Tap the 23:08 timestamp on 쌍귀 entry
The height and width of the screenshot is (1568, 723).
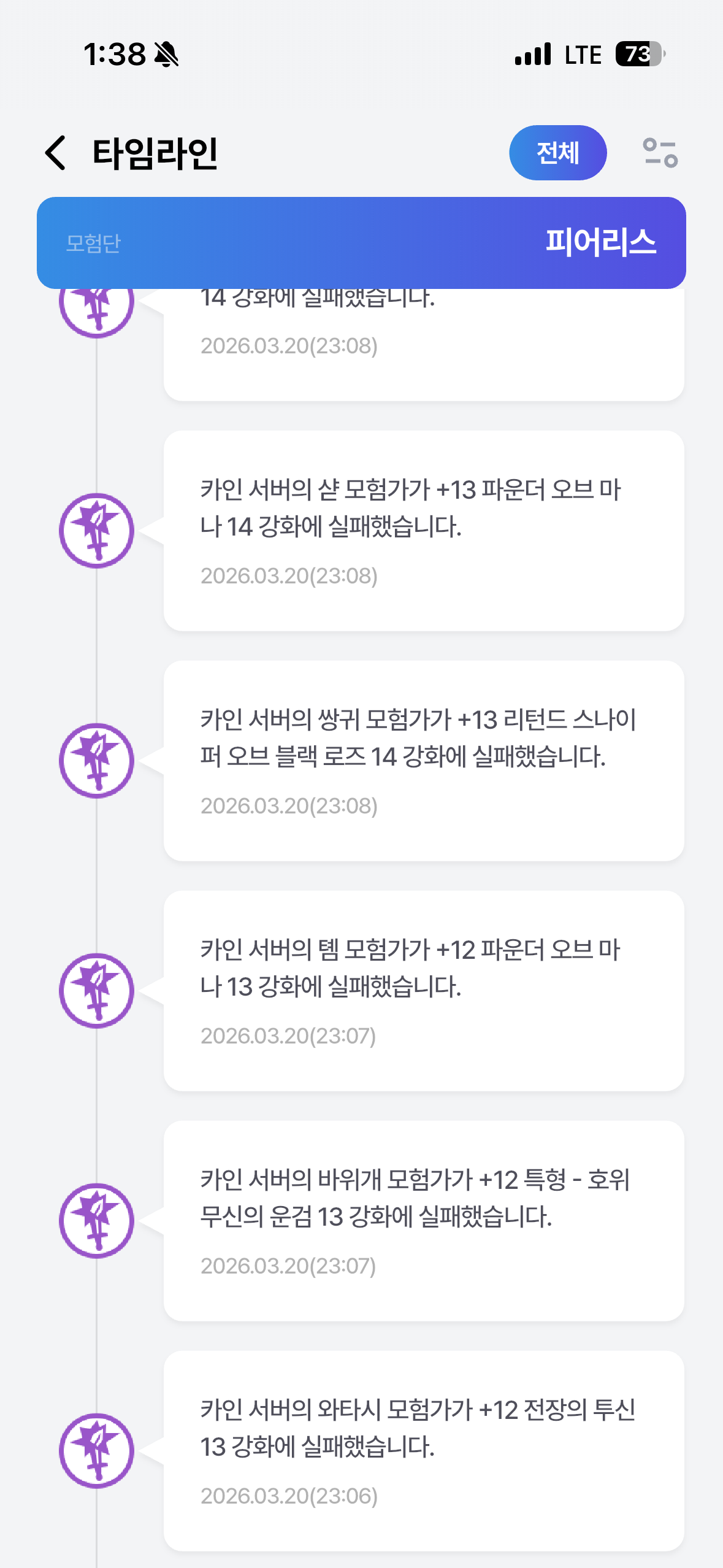[289, 806]
